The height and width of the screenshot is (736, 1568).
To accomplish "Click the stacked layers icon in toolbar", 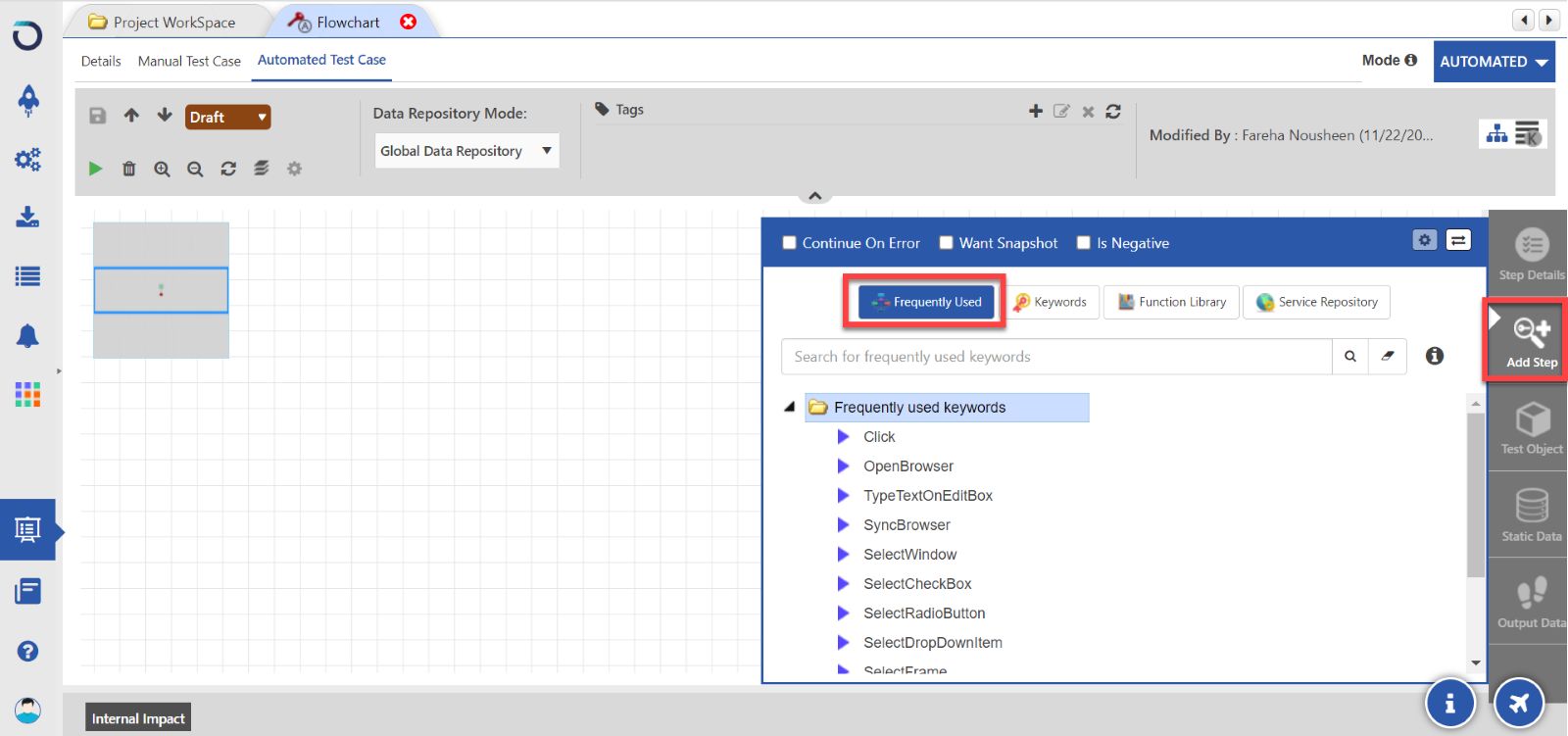I will [262, 169].
